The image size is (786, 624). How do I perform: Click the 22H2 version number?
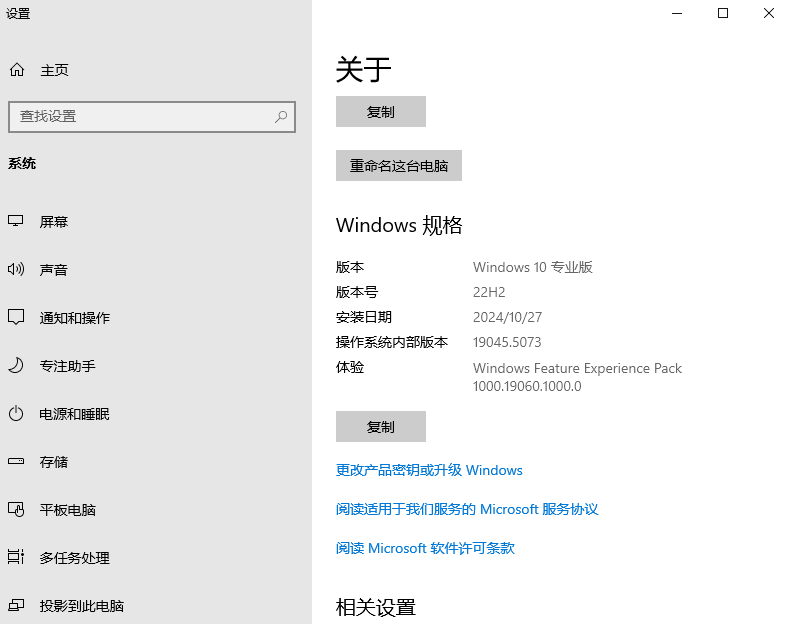coord(489,292)
